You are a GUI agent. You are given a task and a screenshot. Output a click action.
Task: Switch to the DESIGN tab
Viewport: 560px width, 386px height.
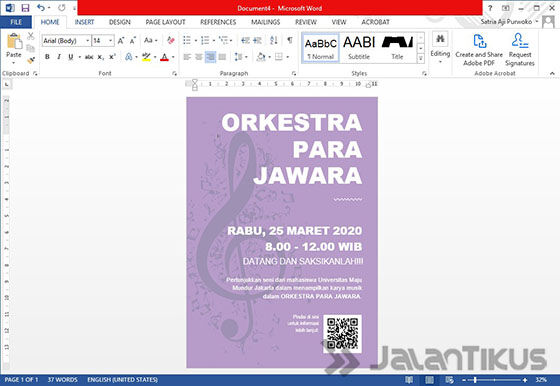tap(120, 22)
